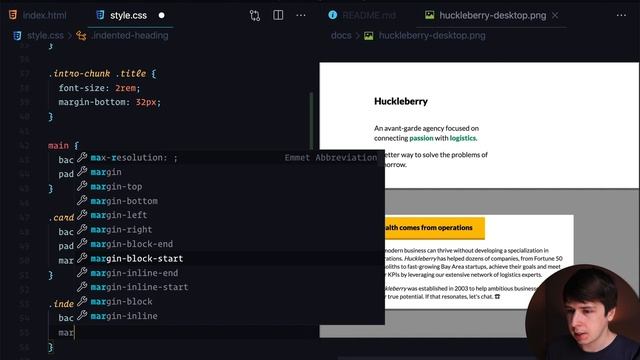Click the CSS file icon on style.css tab
Viewport: 640px width, 360px height.
click(100, 15)
